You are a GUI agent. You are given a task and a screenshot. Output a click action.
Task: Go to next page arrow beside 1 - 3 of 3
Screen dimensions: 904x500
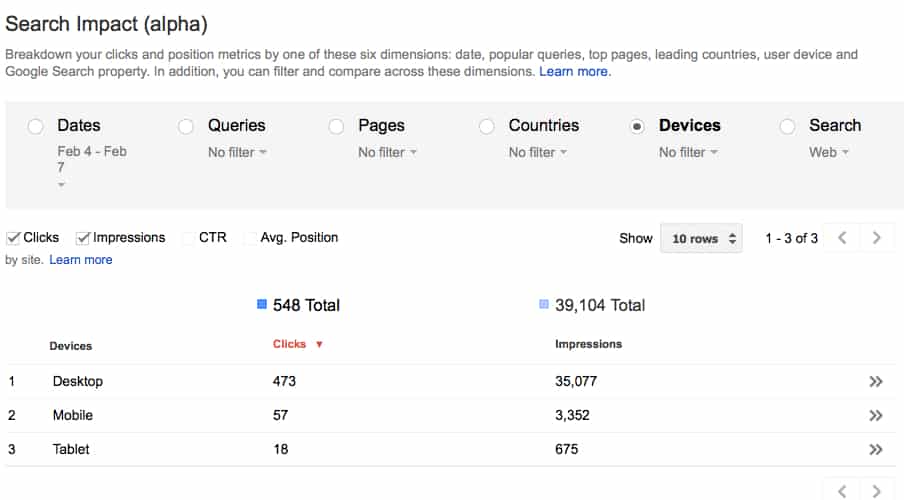[877, 238]
